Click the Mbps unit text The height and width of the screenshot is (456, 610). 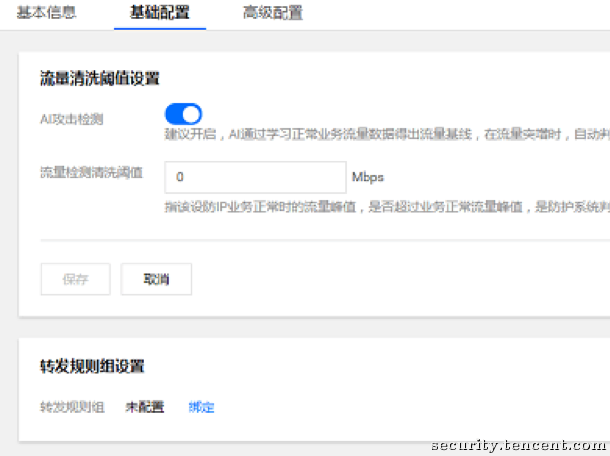tap(368, 177)
